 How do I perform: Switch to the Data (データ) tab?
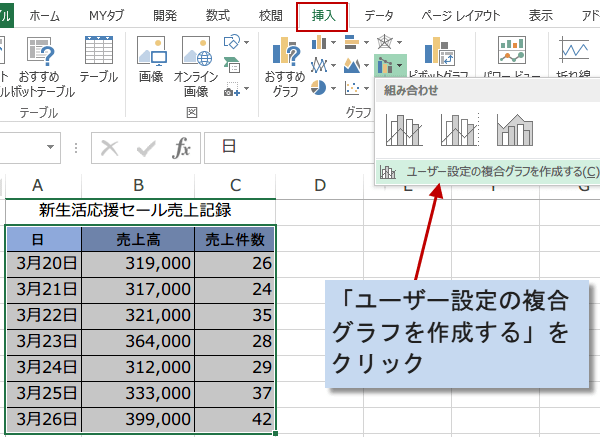click(x=378, y=15)
